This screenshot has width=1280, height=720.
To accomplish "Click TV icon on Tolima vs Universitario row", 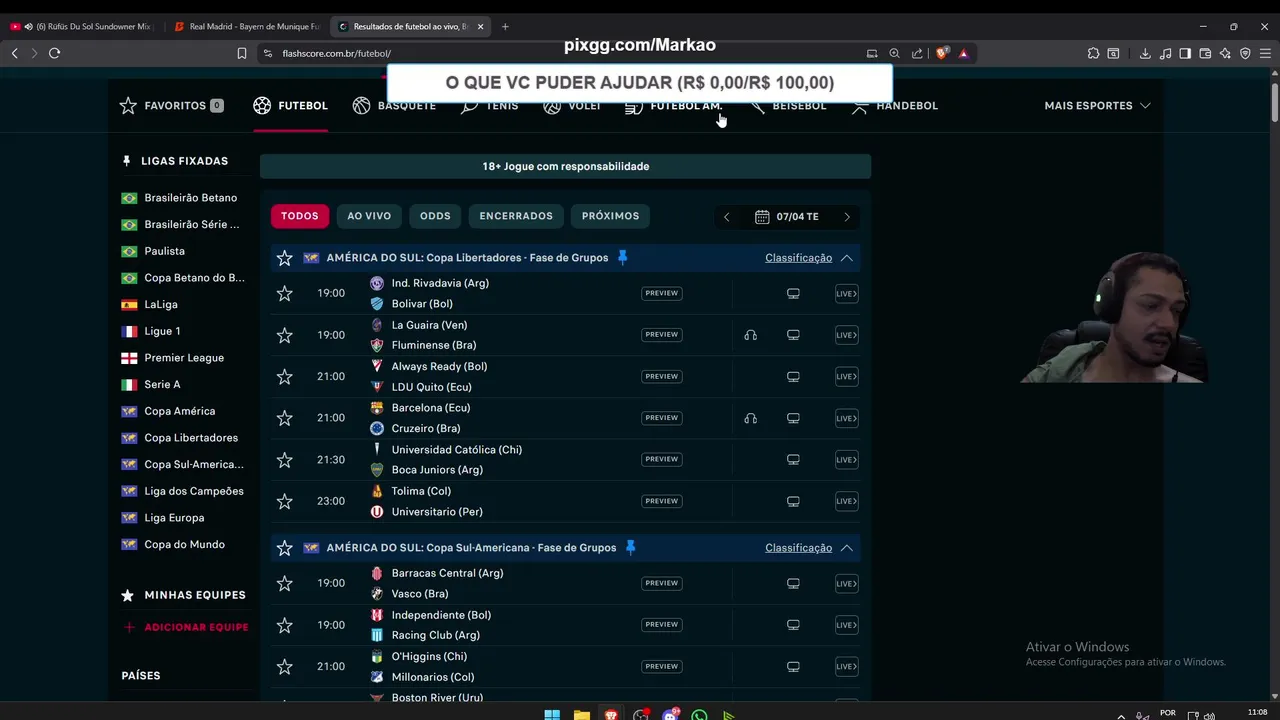I will pos(793,501).
